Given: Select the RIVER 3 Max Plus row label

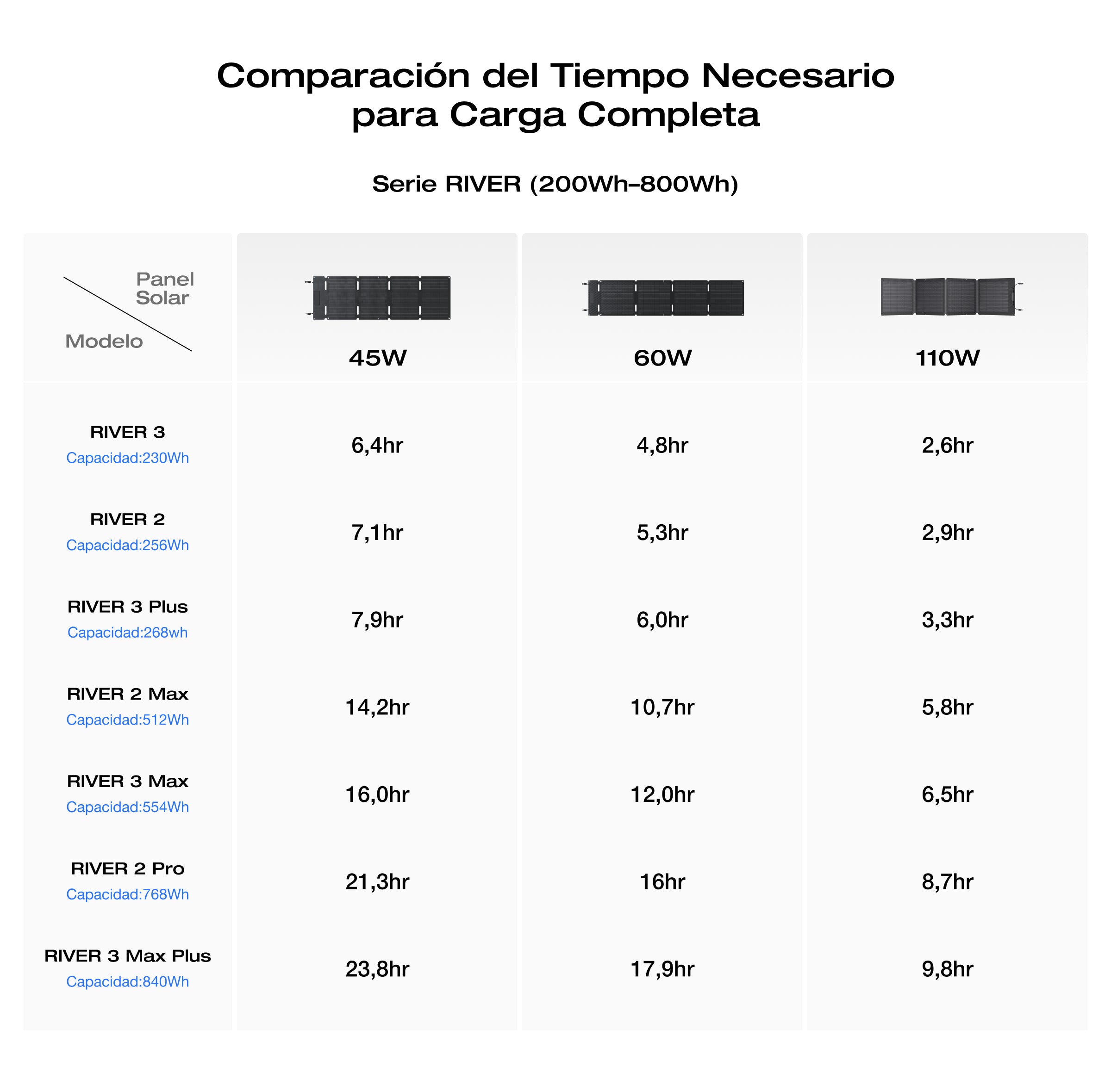Looking at the screenshot, I should pyautogui.click(x=127, y=955).
